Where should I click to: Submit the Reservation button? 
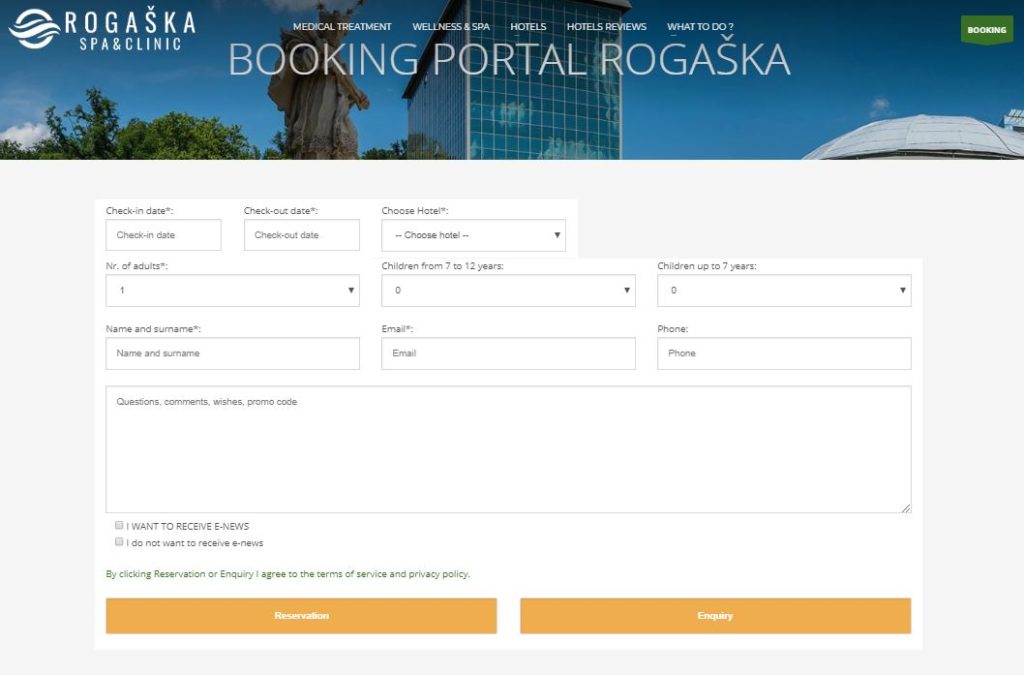coord(301,616)
